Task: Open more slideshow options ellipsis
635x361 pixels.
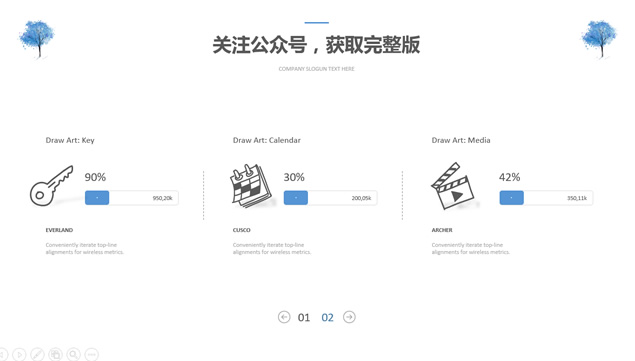Action: coord(92,355)
